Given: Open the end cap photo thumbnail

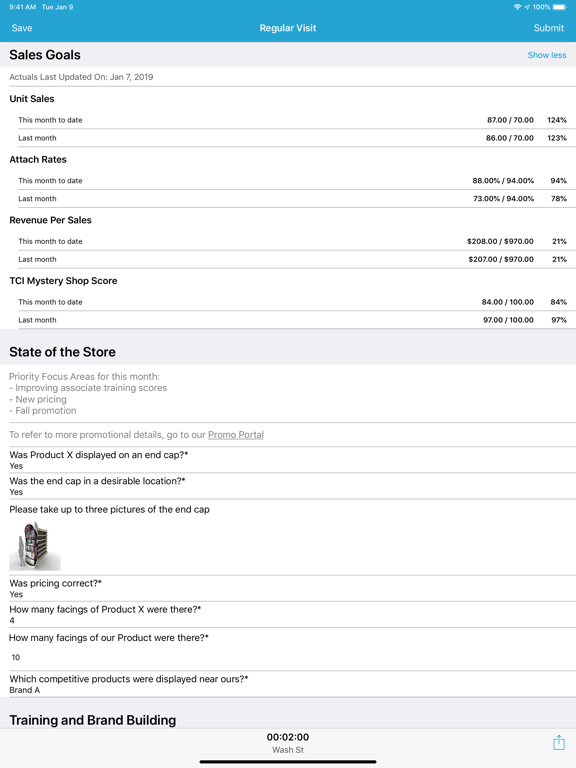Looking at the screenshot, I should click(x=35, y=546).
